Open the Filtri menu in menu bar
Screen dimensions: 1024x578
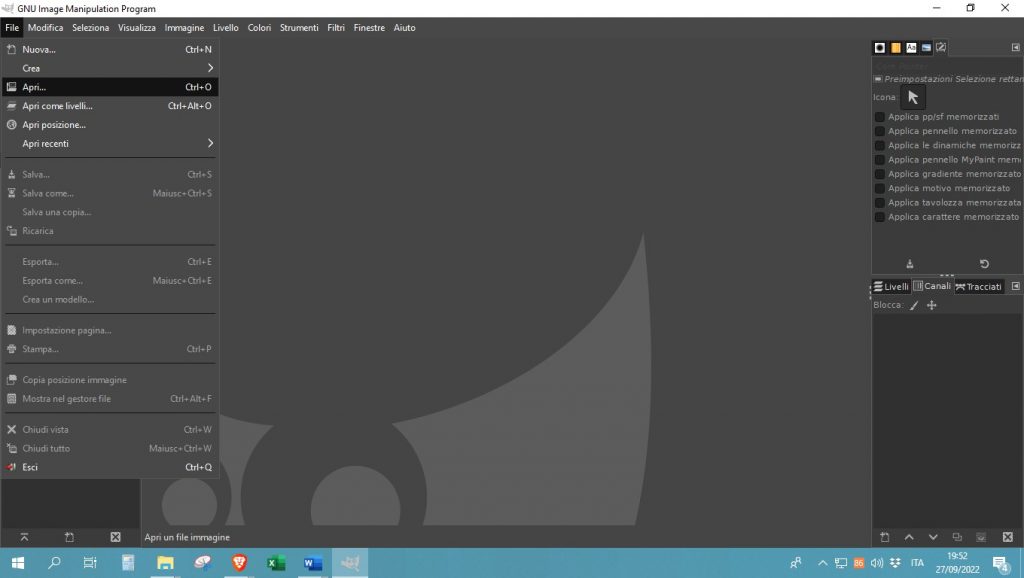pos(336,28)
